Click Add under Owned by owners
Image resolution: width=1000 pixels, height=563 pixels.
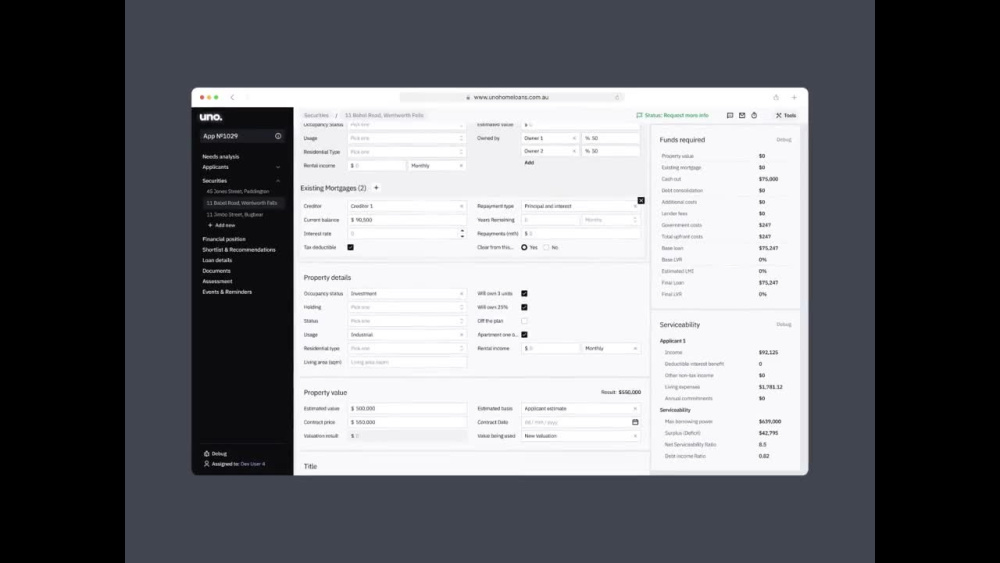[x=529, y=163]
